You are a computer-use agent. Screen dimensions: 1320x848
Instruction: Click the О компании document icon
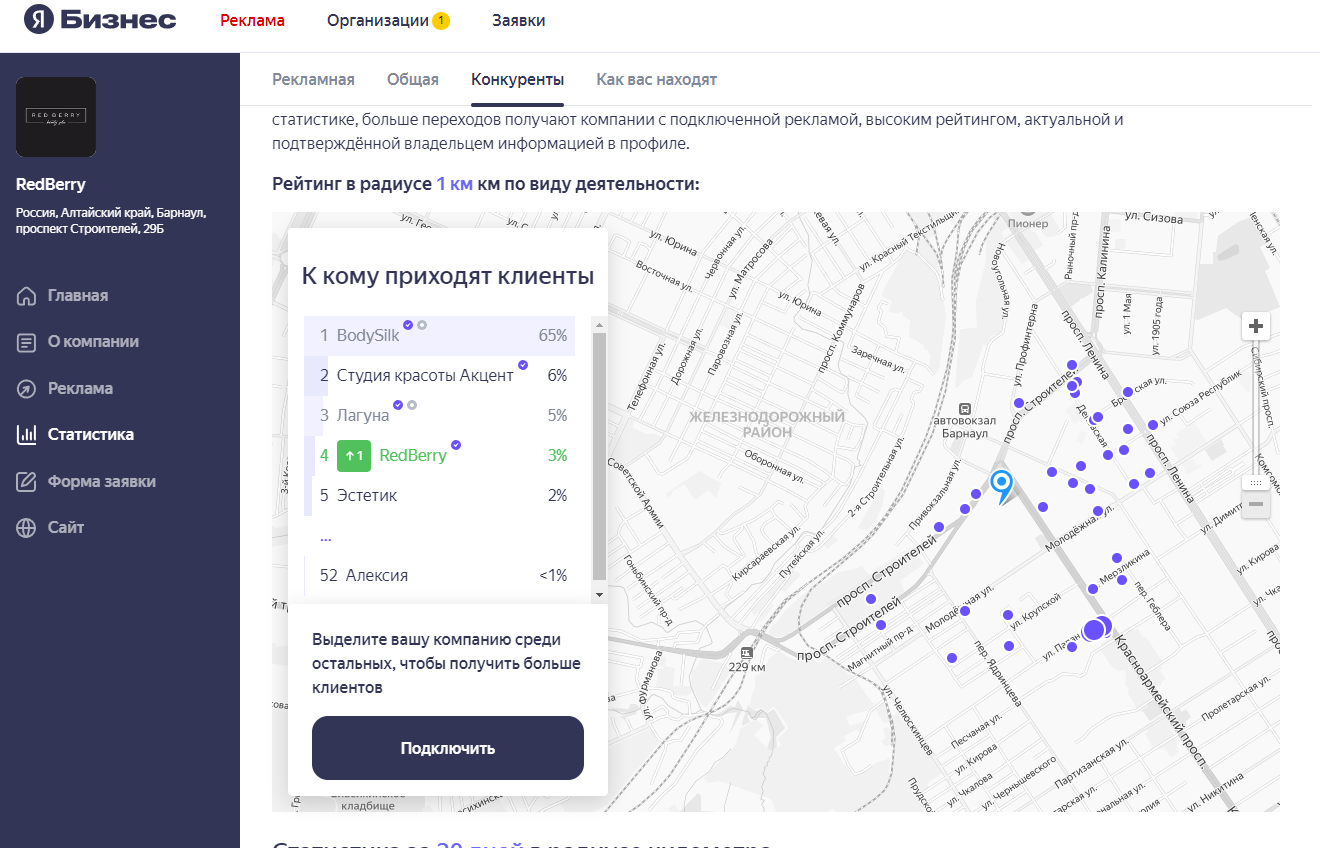26,342
